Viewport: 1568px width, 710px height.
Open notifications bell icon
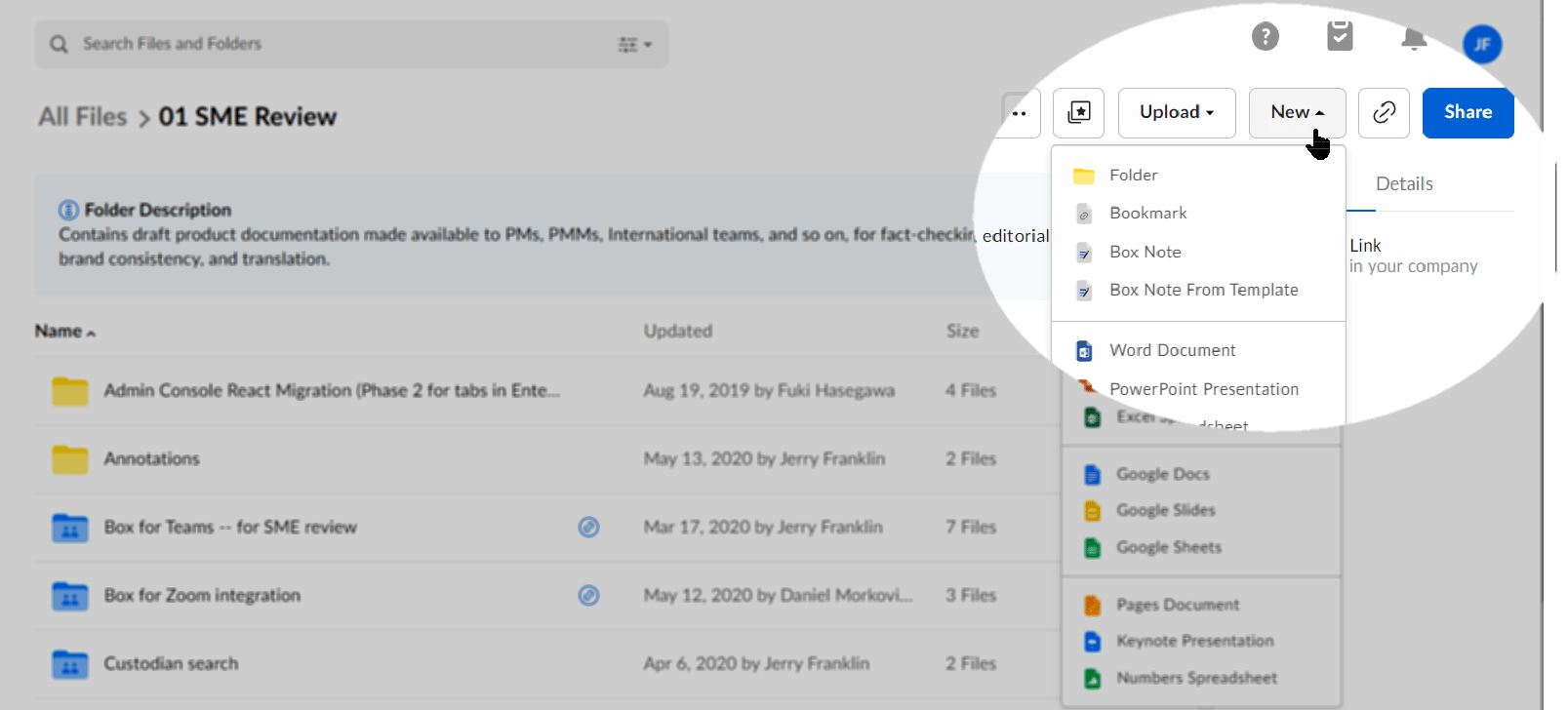1413,39
